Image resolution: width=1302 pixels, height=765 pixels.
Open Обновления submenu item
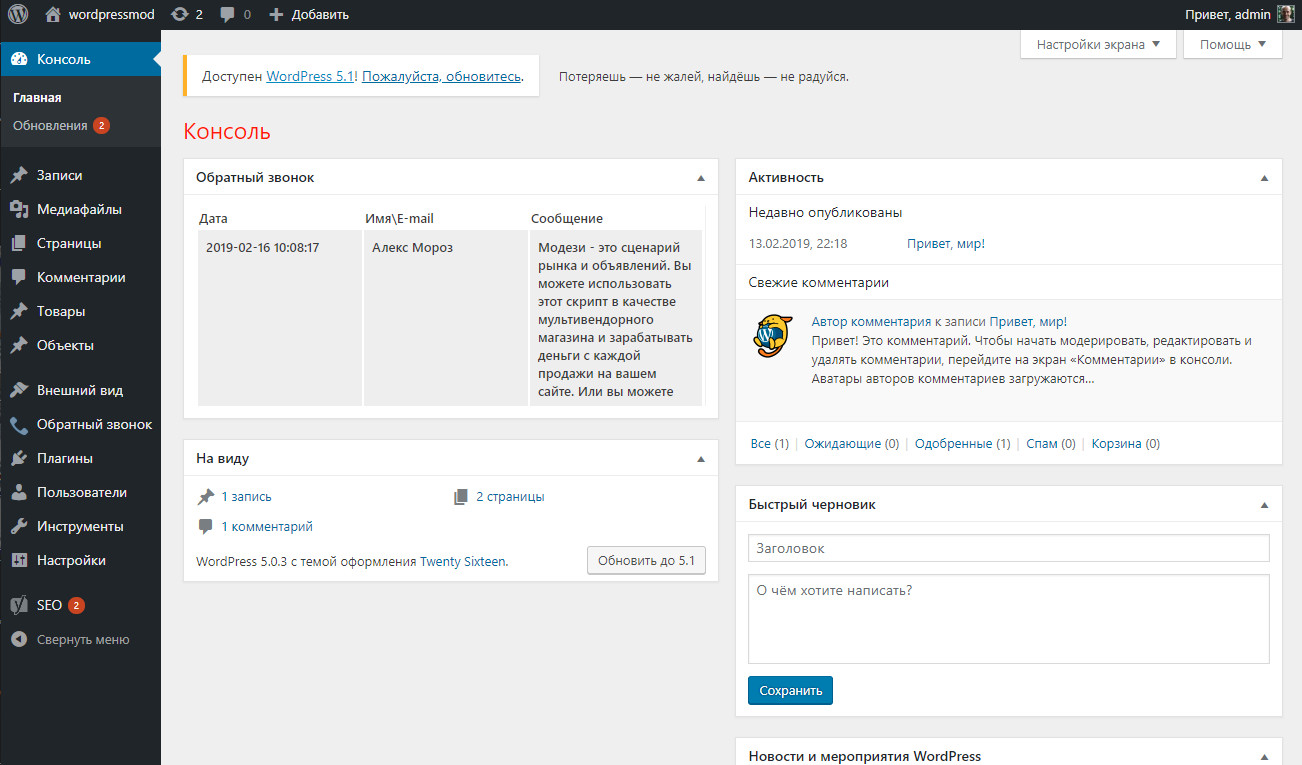(x=61, y=125)
